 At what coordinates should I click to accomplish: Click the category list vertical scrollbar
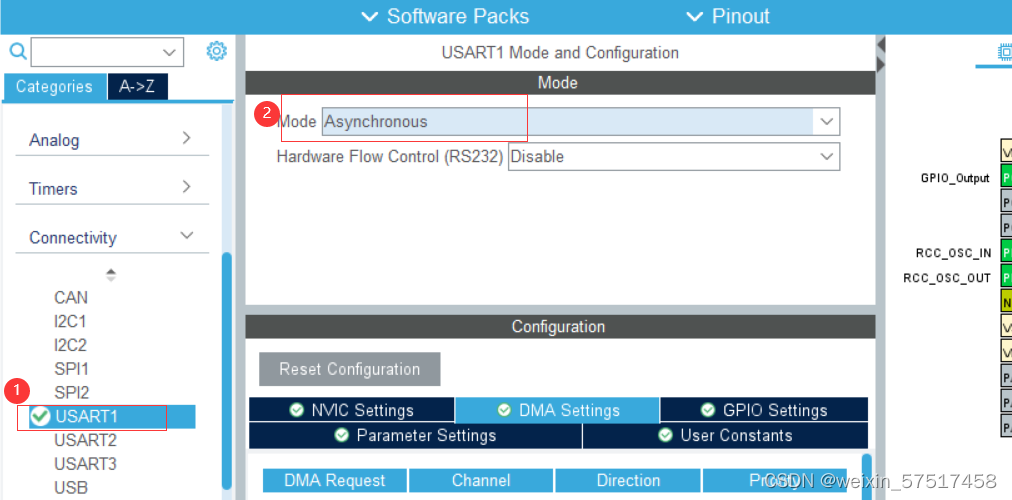pyautogui.click(x=227, y=371)
